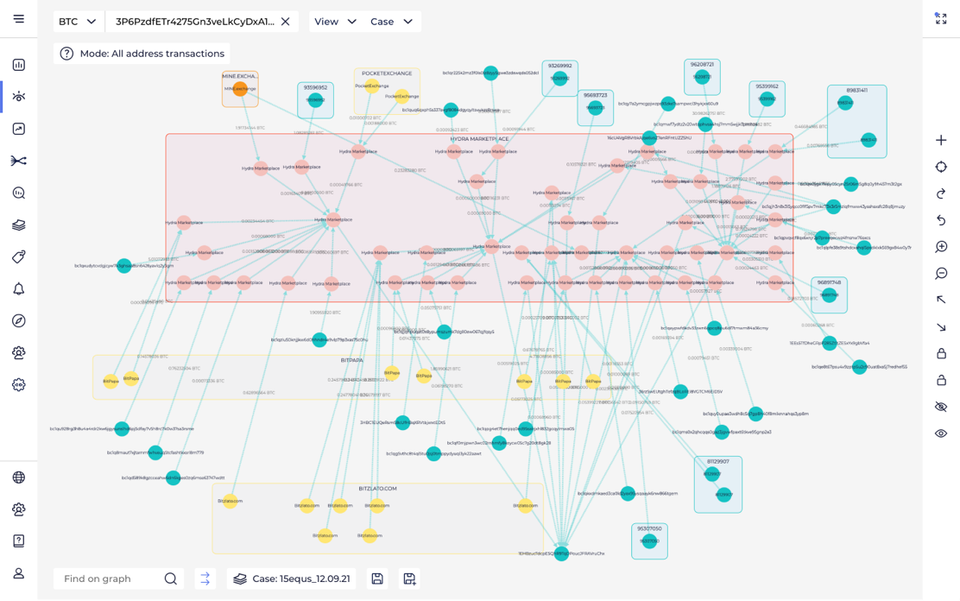Open Case: 15equs_12.09.21 button
The image size is (960, 601).
290,578
